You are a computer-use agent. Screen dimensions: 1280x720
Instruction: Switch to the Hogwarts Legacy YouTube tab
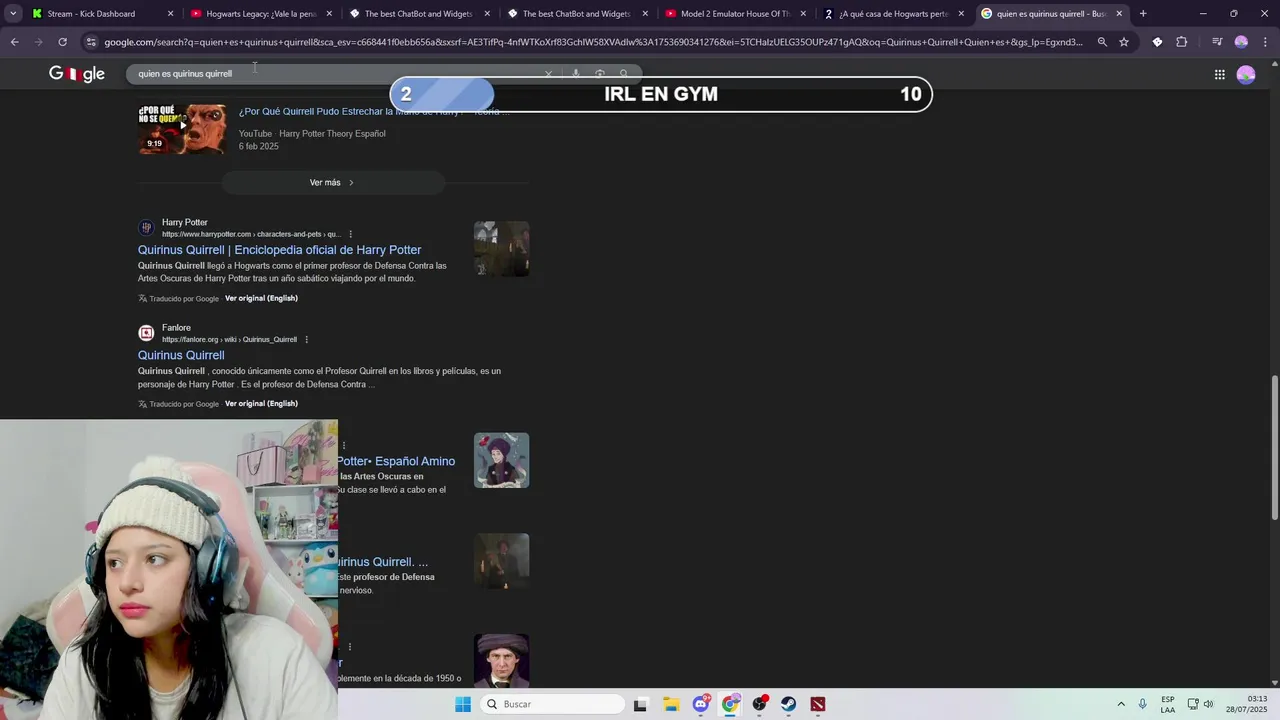click(x=260, y=14)
